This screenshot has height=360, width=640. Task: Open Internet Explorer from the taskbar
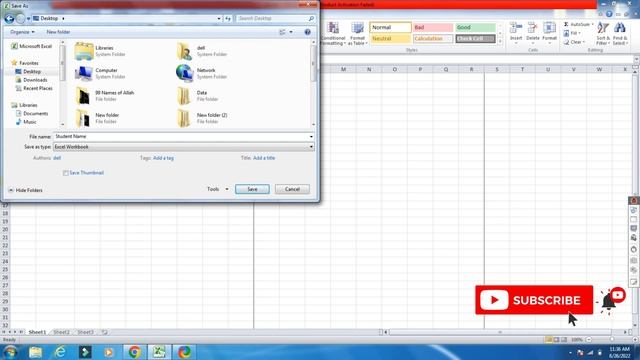60,352
